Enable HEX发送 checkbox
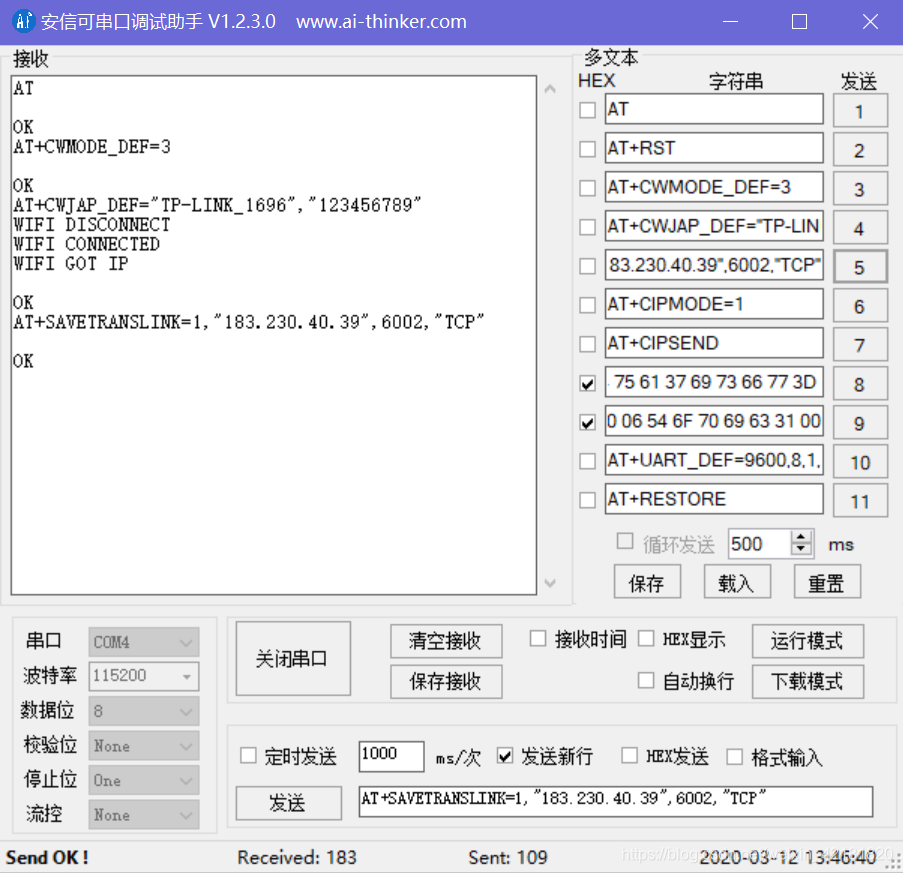903x873 pixels. tap(629, 756)
